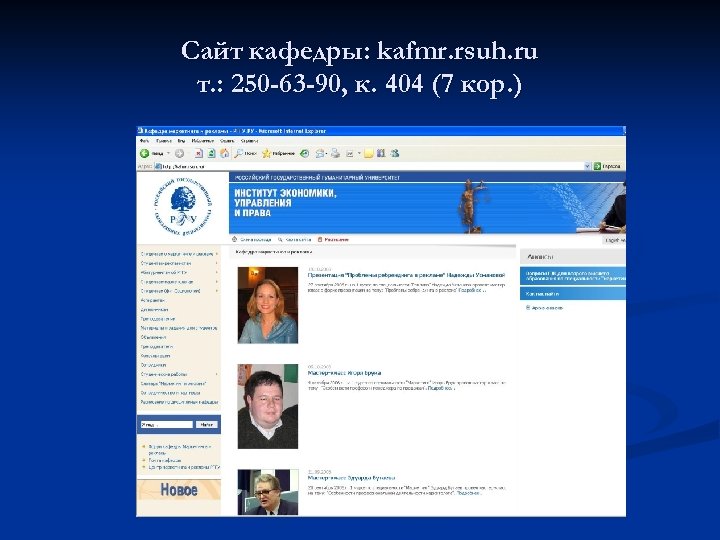720x540 pixels.
Task: Click the Edit page toolbar icon
Action: (x=350, y=154)
